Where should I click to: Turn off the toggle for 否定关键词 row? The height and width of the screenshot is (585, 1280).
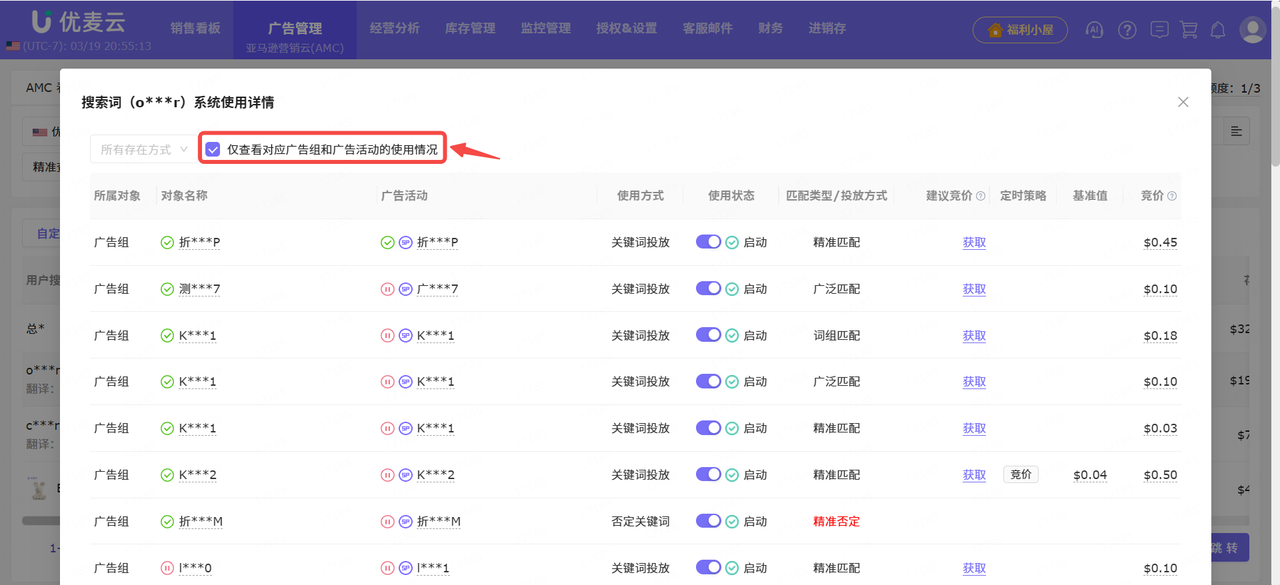[709, 520]
